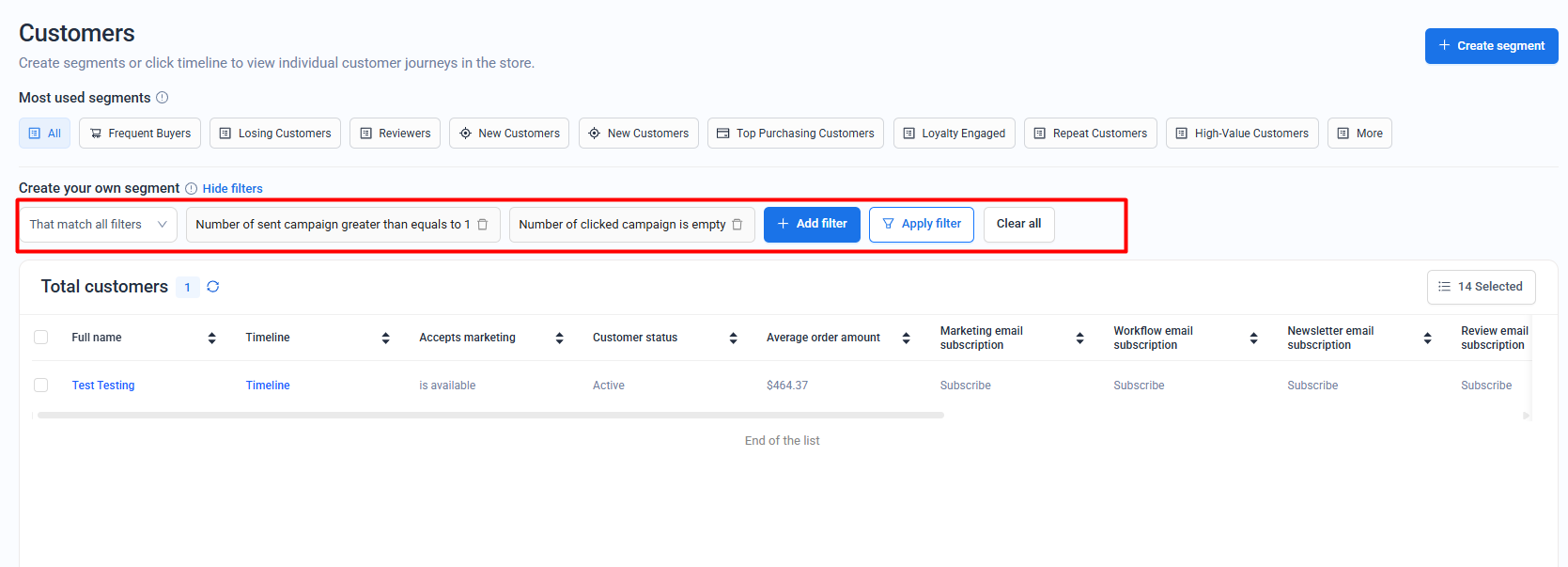Remove the clicked campaign filter via trash icon
Screen dimensions: 1568x567
(737, 225)
